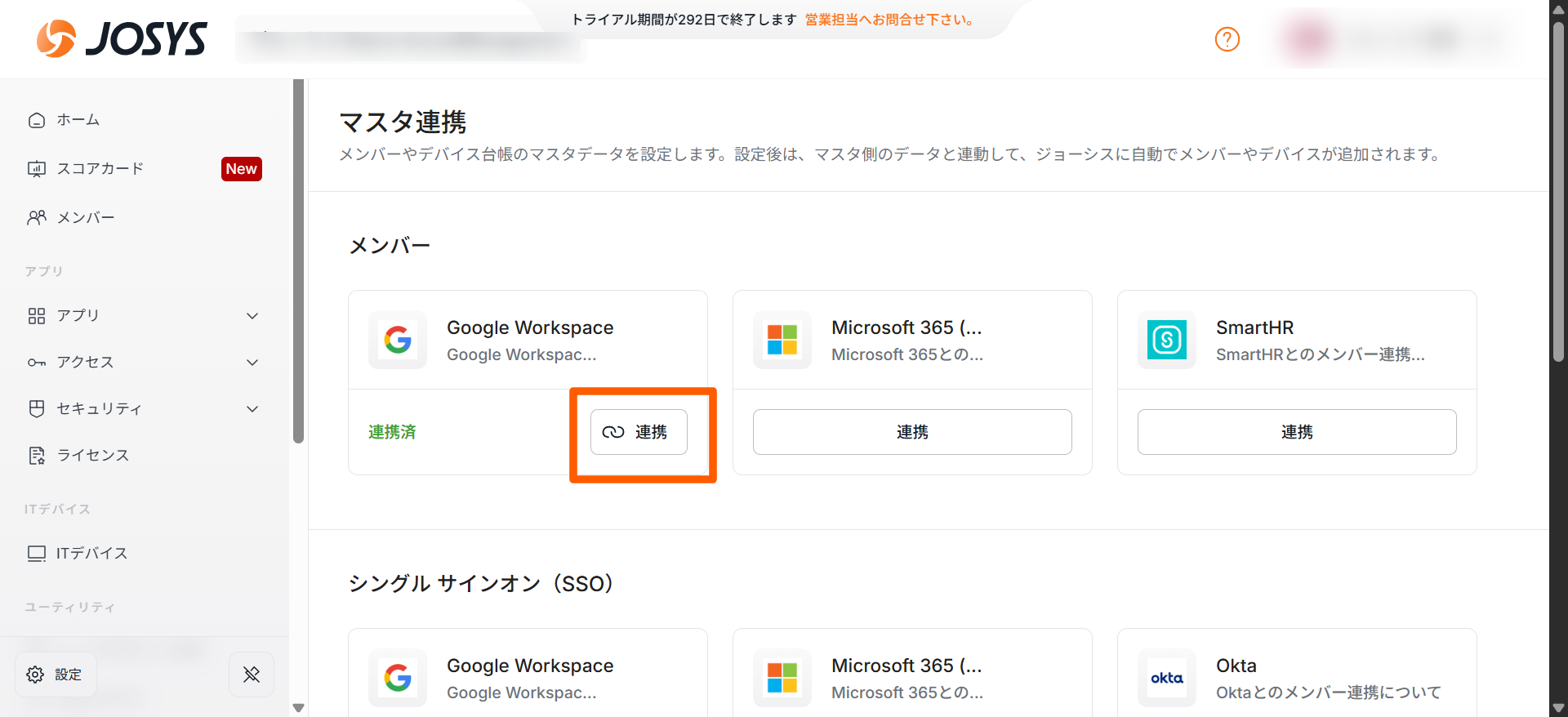Click the Google Workspace icon in the SSO section
The width and height of the screenshot is (1568, 717).
(x=398, y=678)
